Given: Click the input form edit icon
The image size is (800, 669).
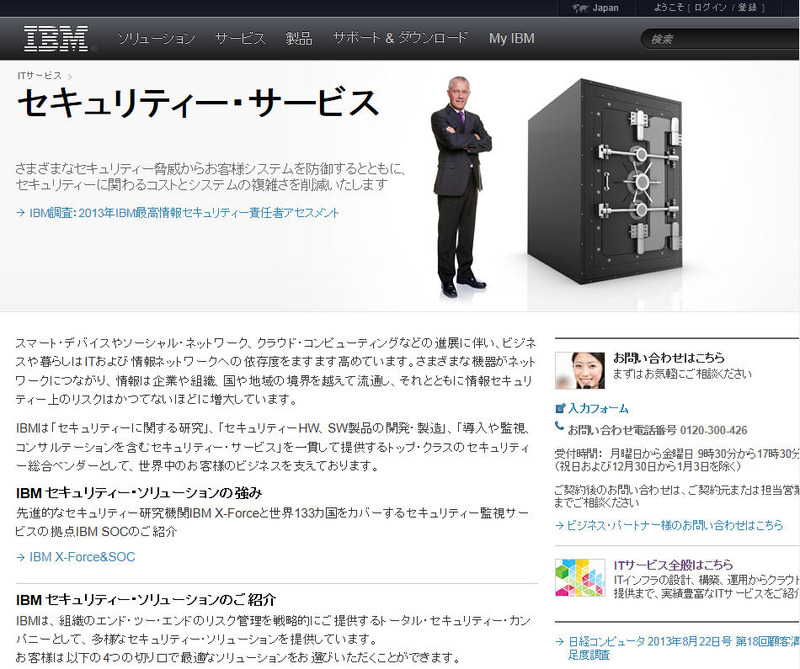Looking at the screenshot, I should (x=560, y=409).
